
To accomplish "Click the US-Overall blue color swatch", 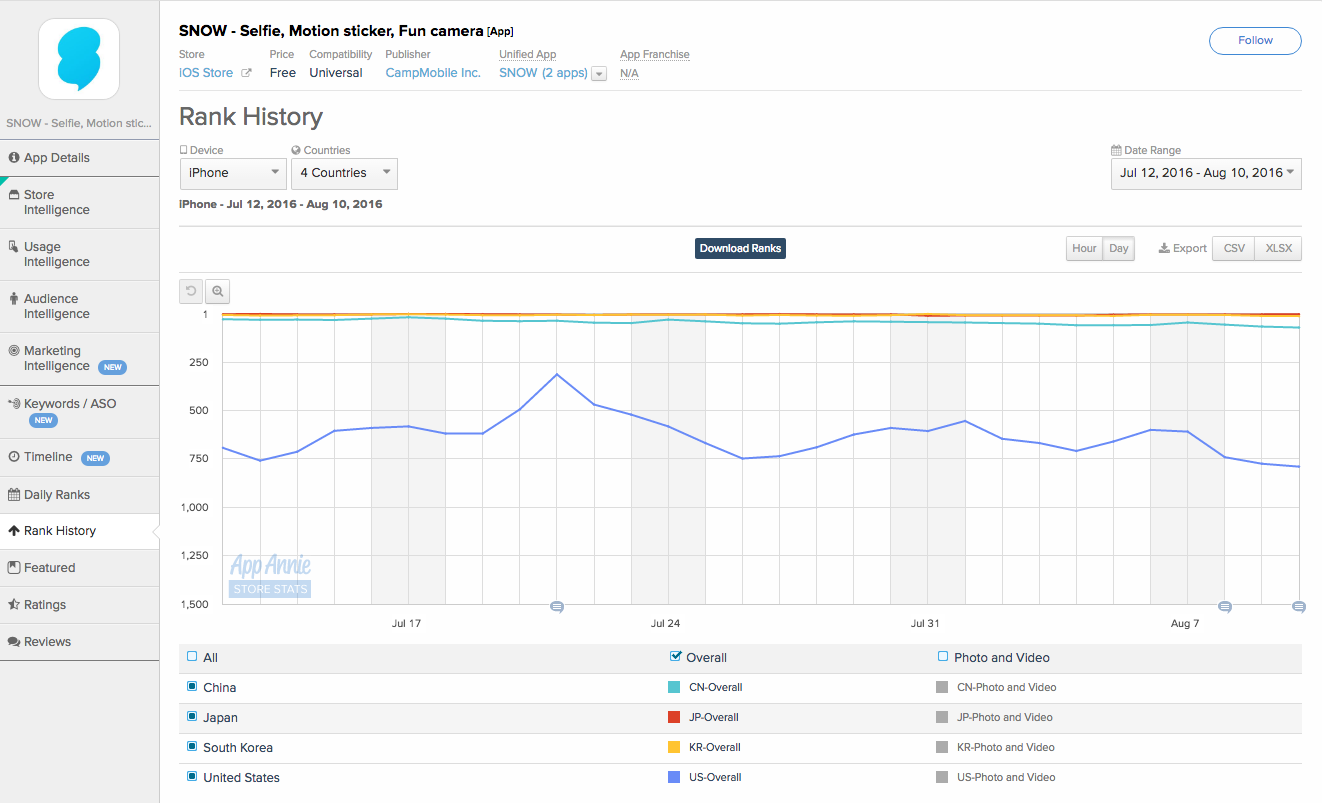I will (674, 777).
